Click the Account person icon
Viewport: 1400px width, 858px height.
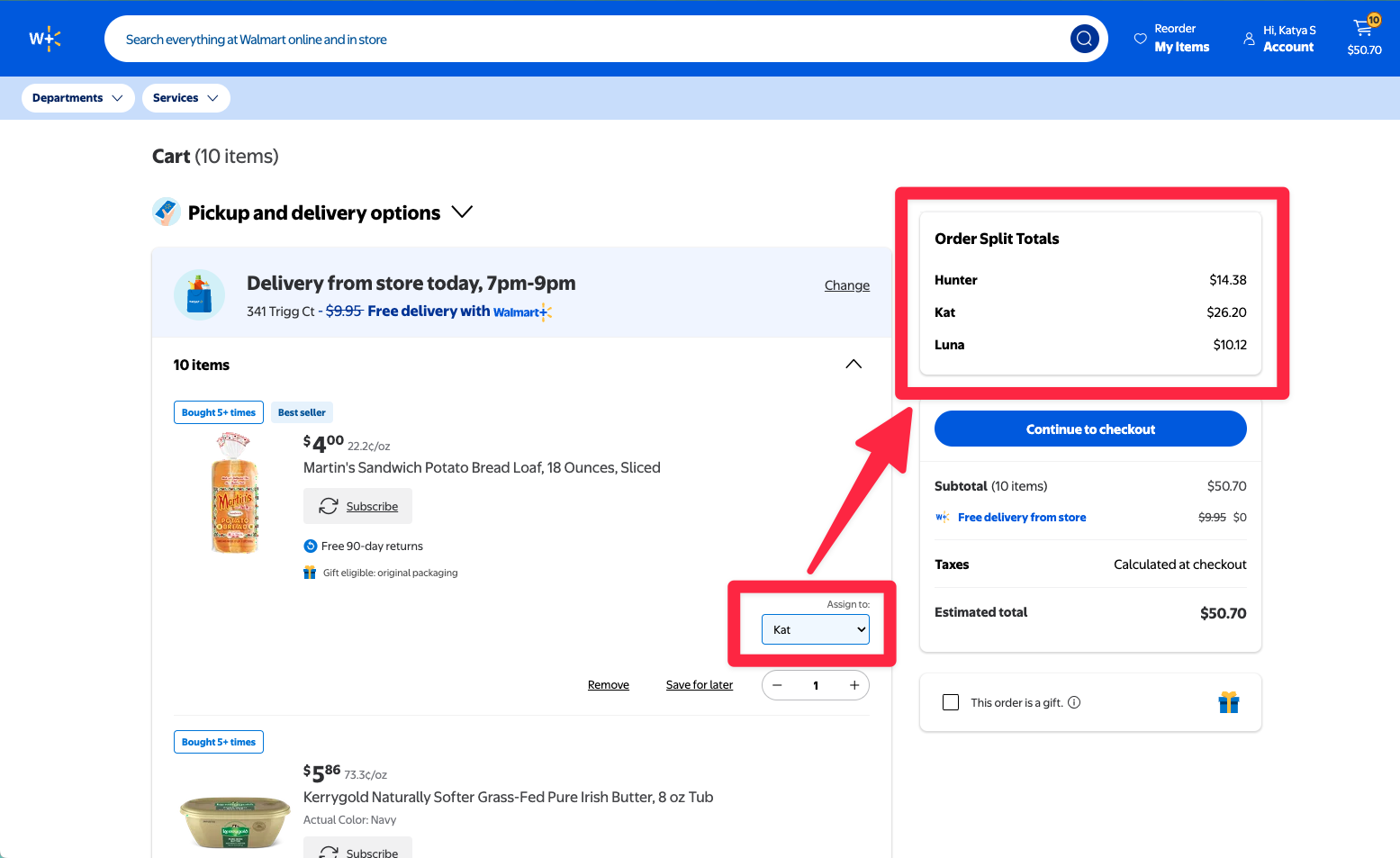click(x=1249, y=39)
